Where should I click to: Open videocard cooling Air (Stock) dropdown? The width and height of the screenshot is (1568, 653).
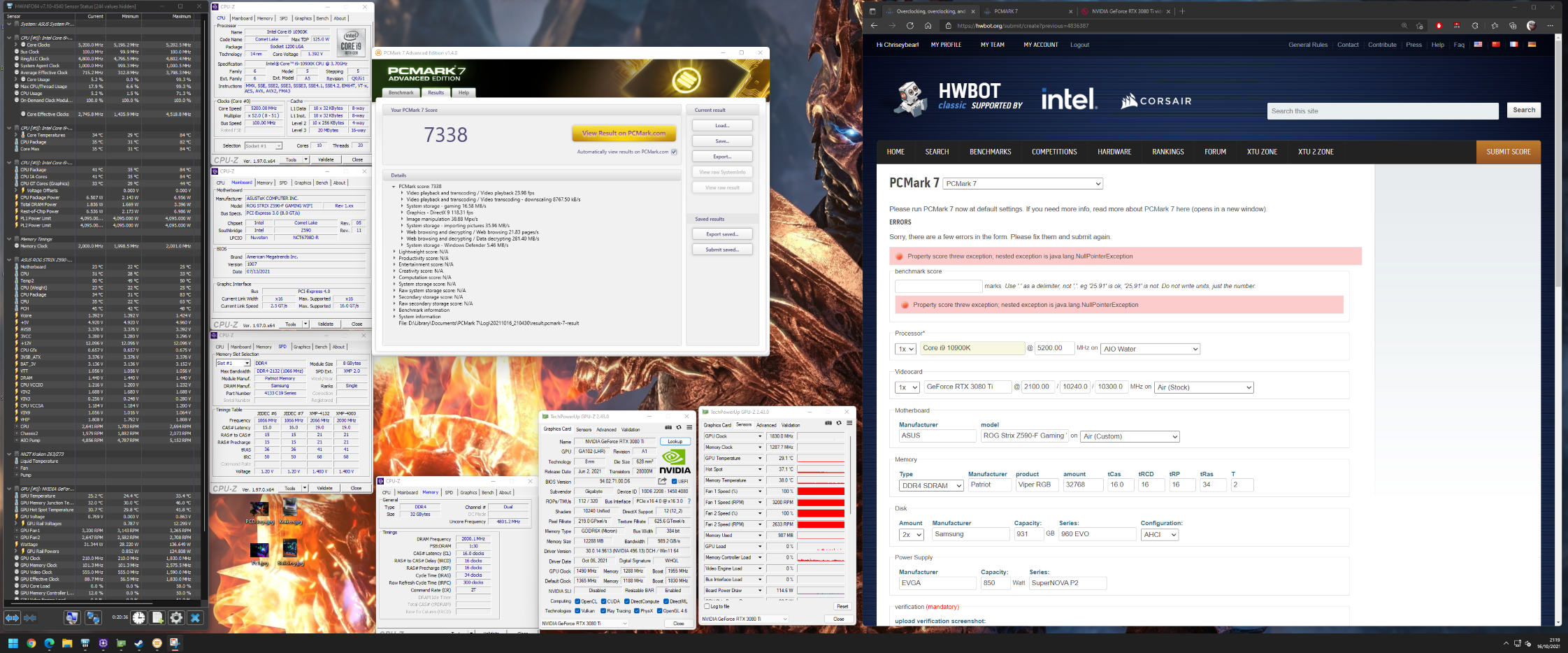[1204, 387]
